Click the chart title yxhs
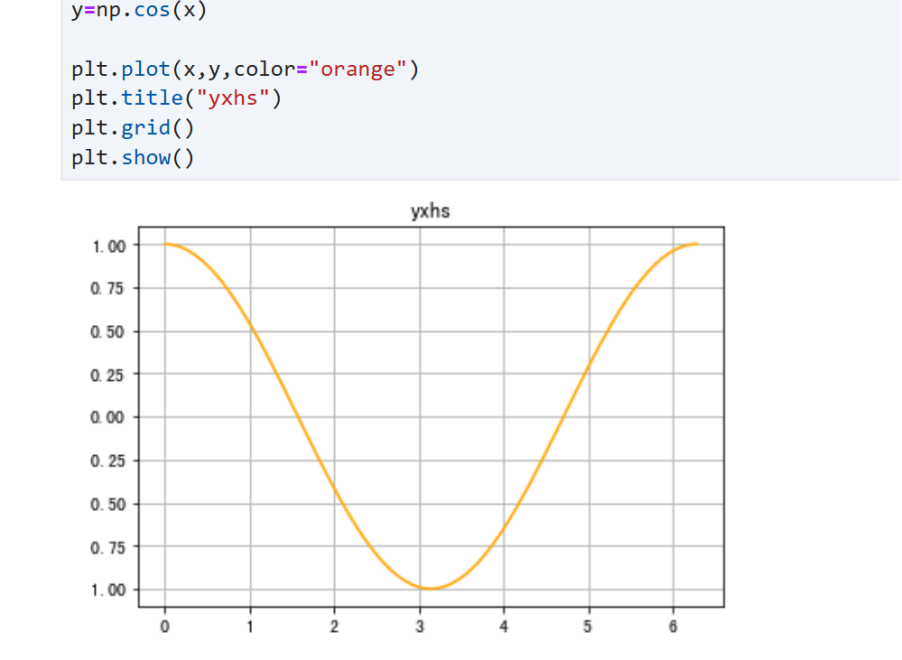The width and height of the screenshot is (902, 660). click(x=430, y=211)
